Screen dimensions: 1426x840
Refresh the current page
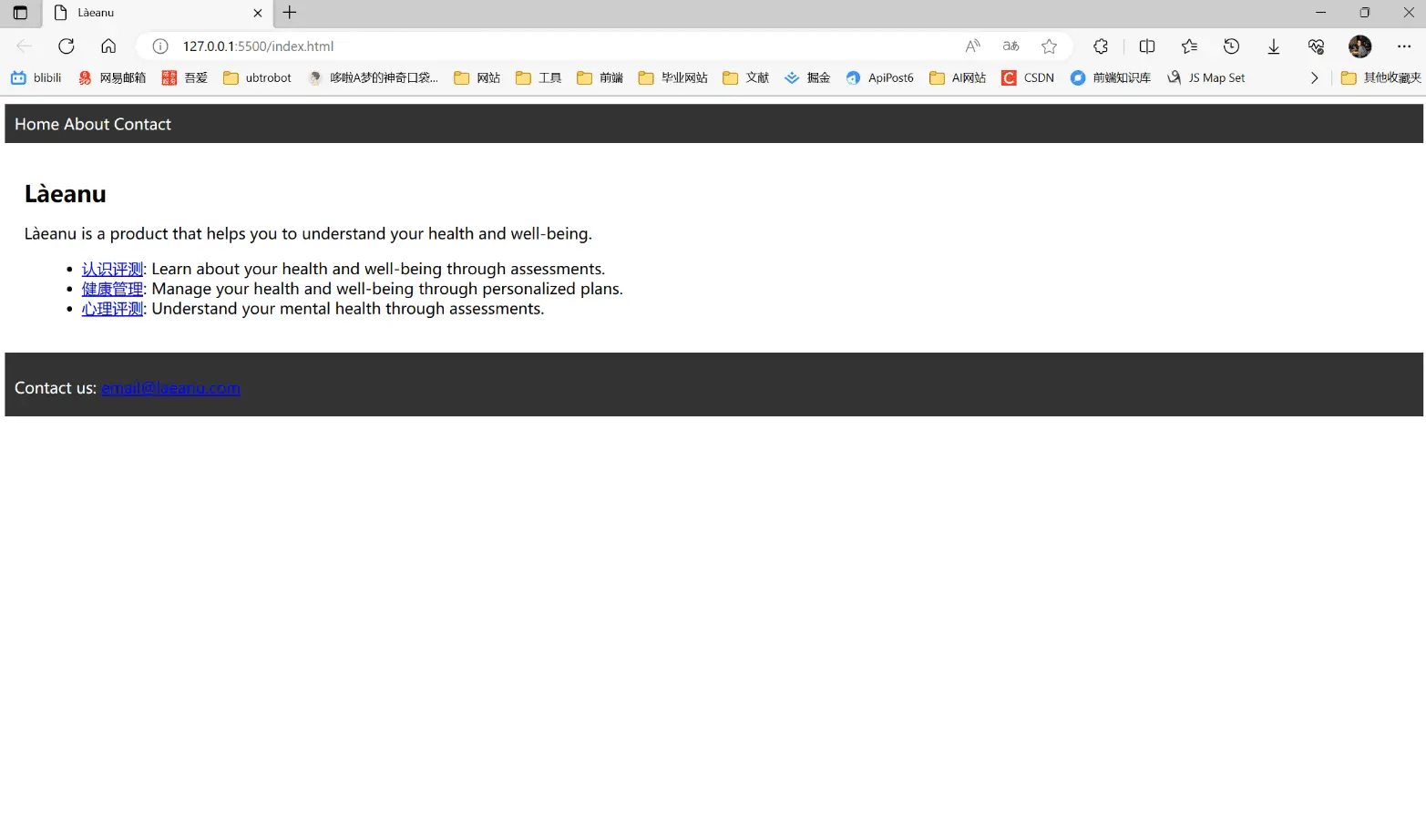(x=66, y=46)
